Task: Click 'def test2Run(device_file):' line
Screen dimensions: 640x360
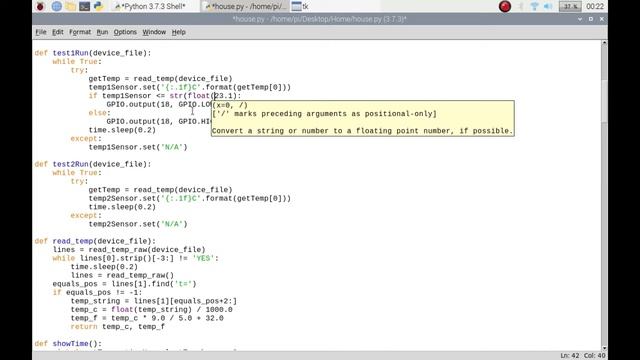Action: 93,164
